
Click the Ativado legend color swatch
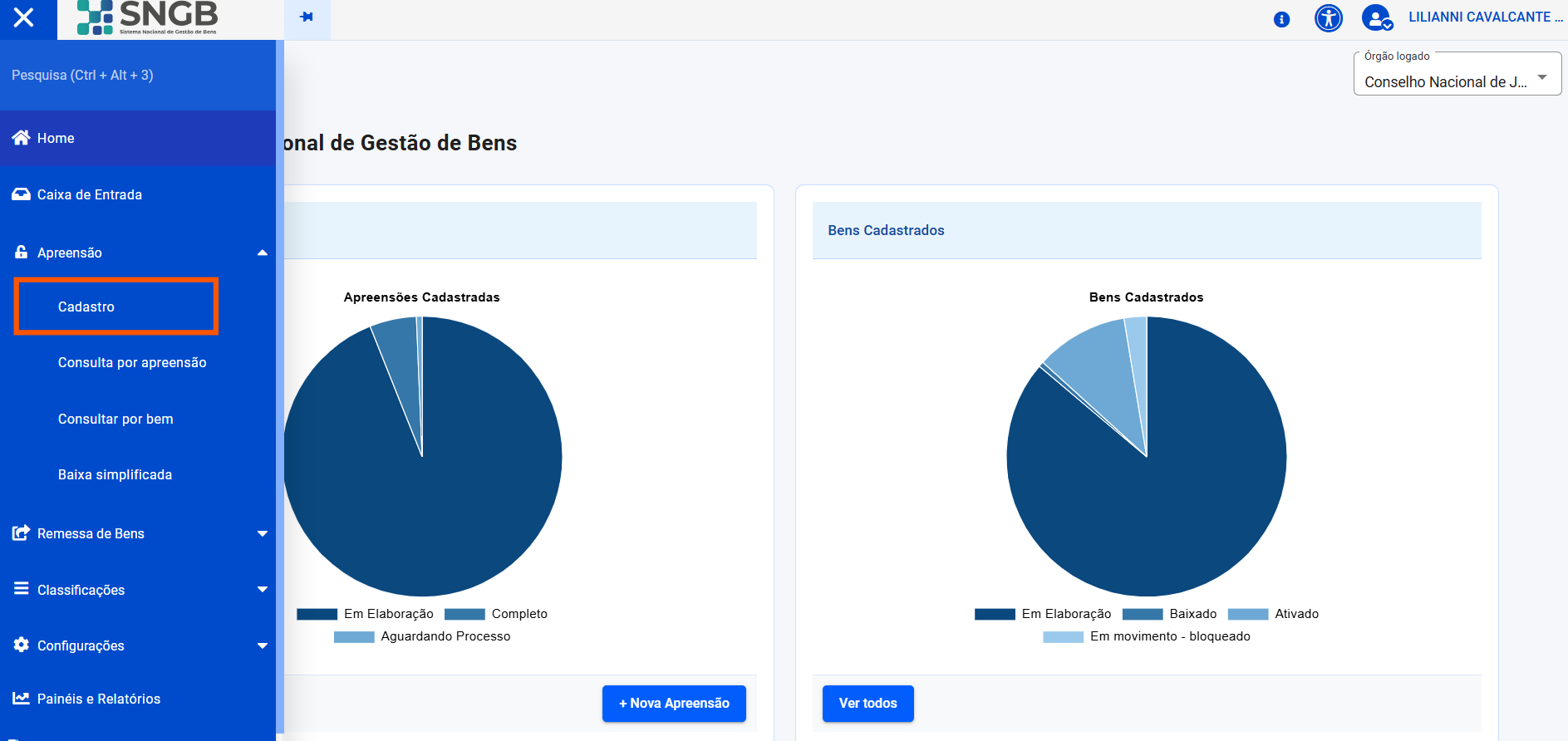pos(1247,614)
